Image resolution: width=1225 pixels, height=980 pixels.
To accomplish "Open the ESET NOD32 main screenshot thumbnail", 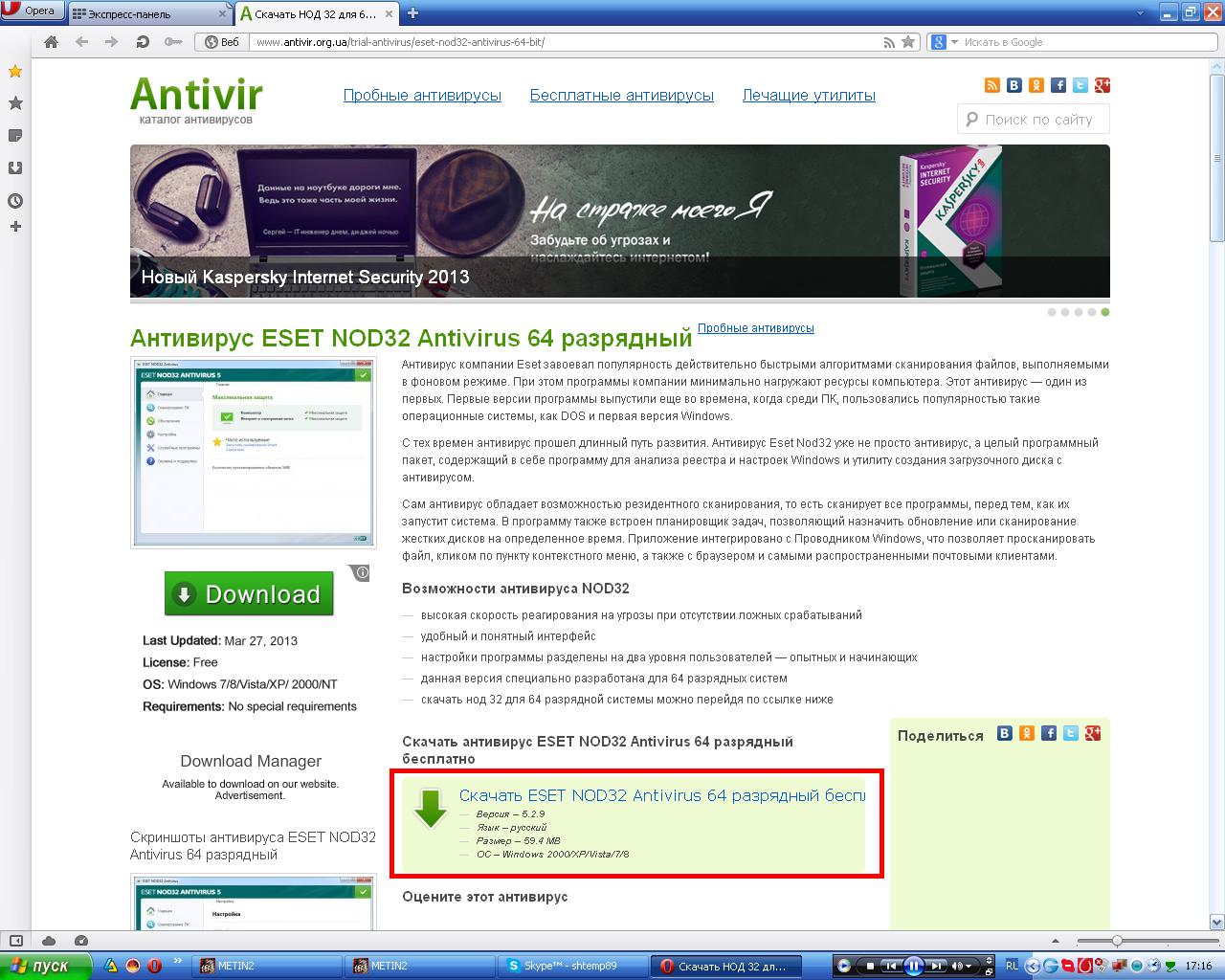I will tap(254, 453).
